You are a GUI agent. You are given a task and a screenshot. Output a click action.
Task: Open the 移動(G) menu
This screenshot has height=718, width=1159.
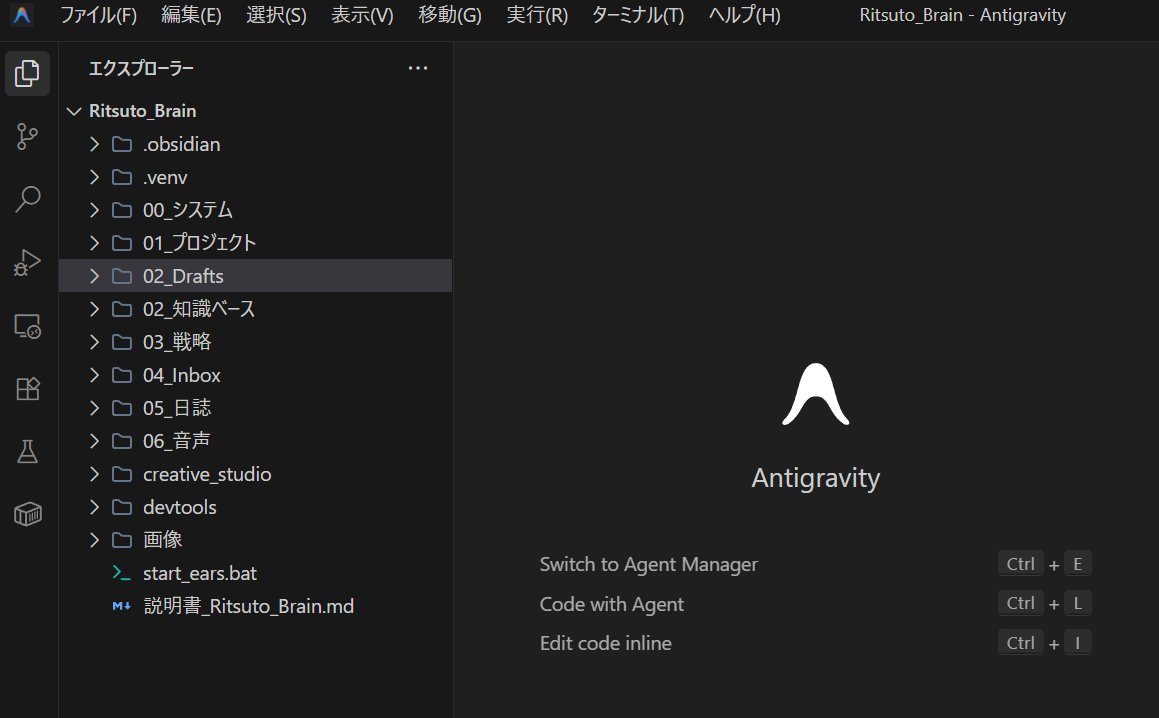click(x=449, y=15)
